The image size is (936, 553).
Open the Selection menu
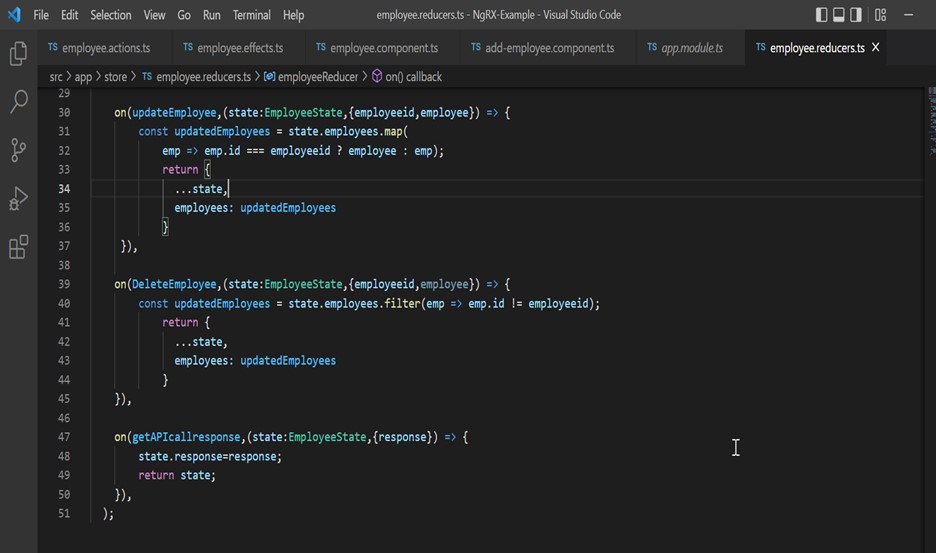110,15
